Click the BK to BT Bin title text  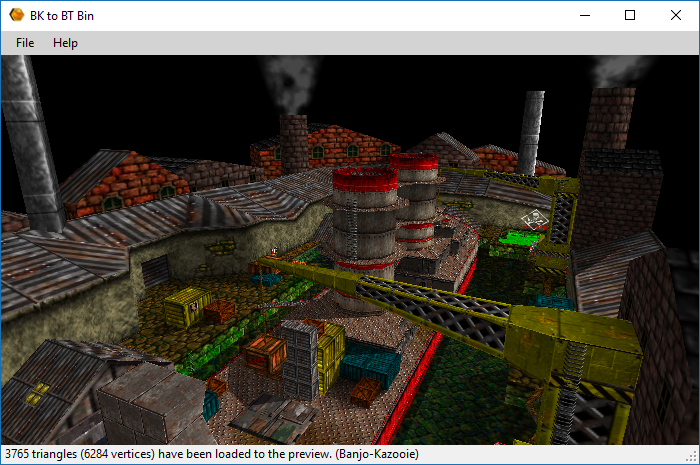(62, 16)
